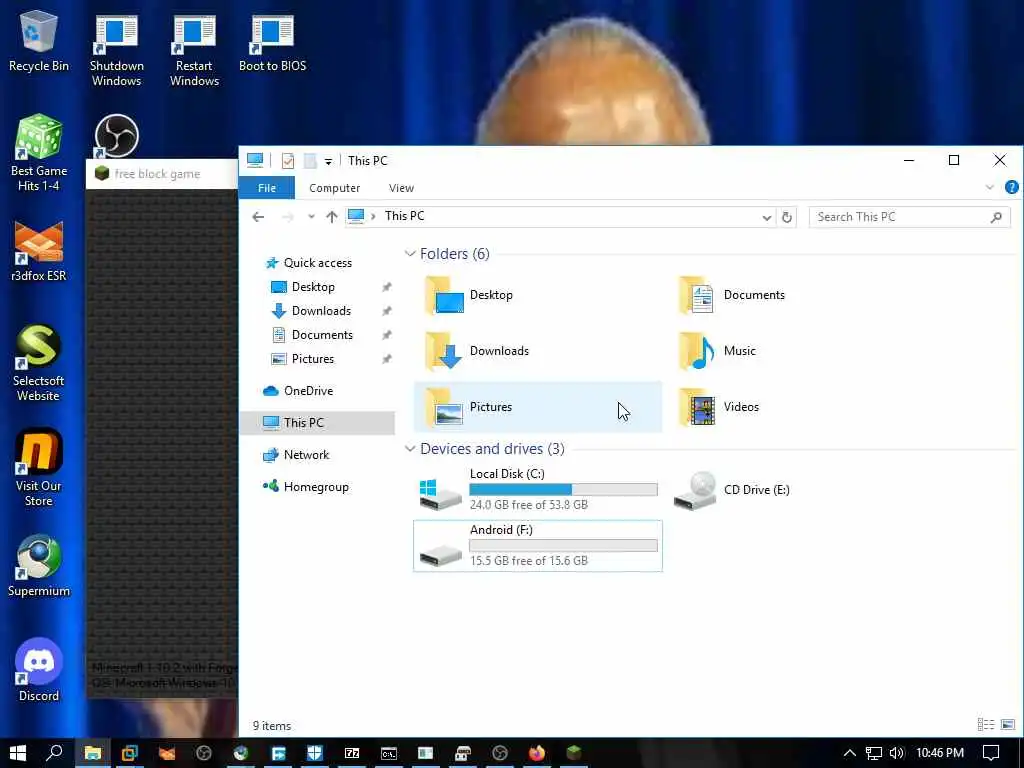Open the recent locations dropdown arrow
Screen dimensions: 1024x768
312,217
